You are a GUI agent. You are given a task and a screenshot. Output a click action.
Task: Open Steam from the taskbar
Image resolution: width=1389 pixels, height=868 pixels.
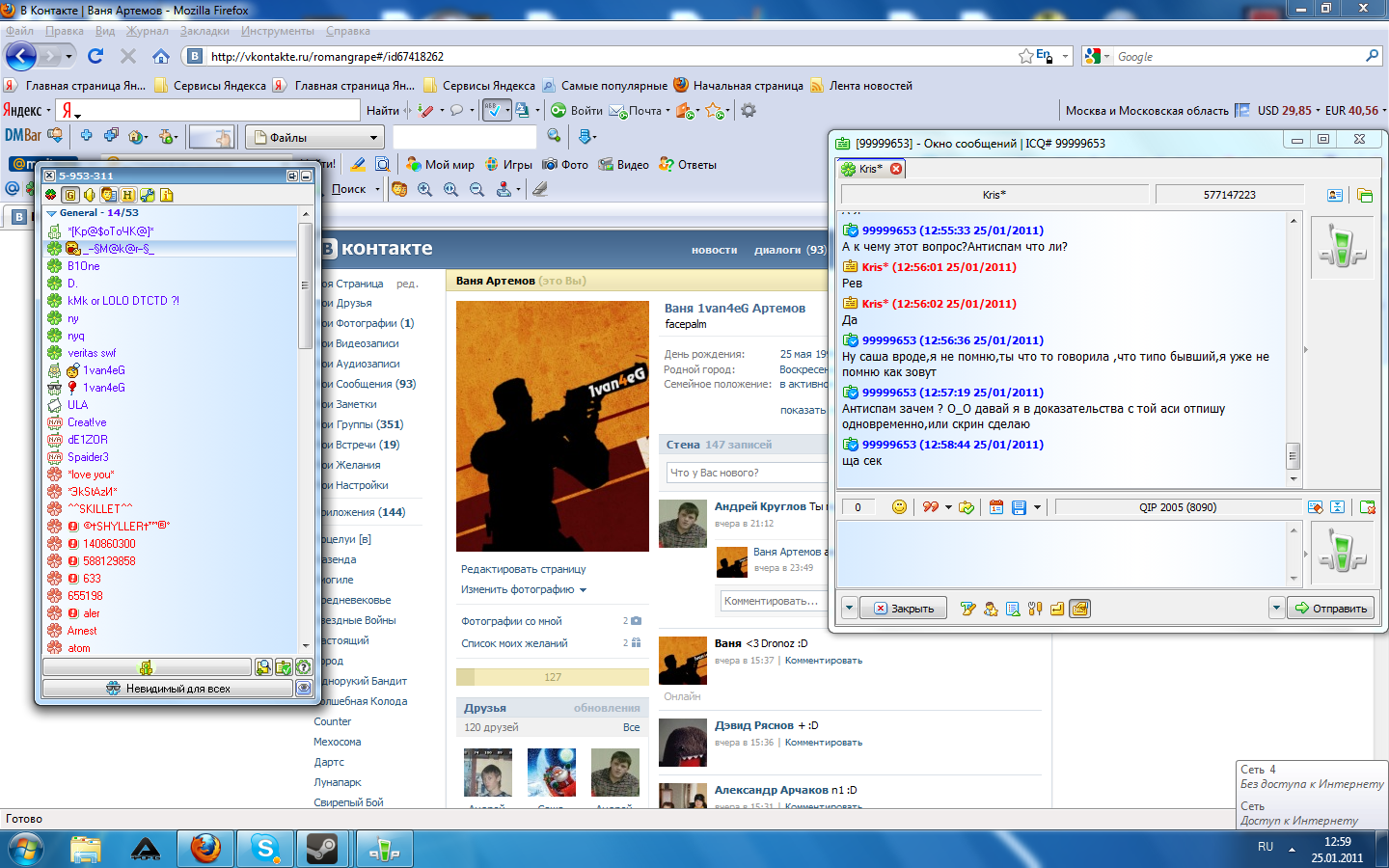[322, 849]
